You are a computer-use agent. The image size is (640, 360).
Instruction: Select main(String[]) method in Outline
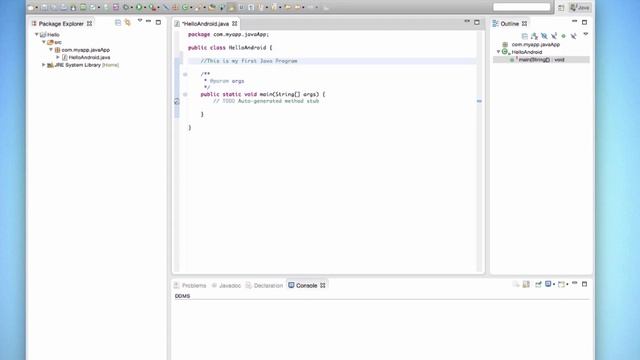(541, 60)
